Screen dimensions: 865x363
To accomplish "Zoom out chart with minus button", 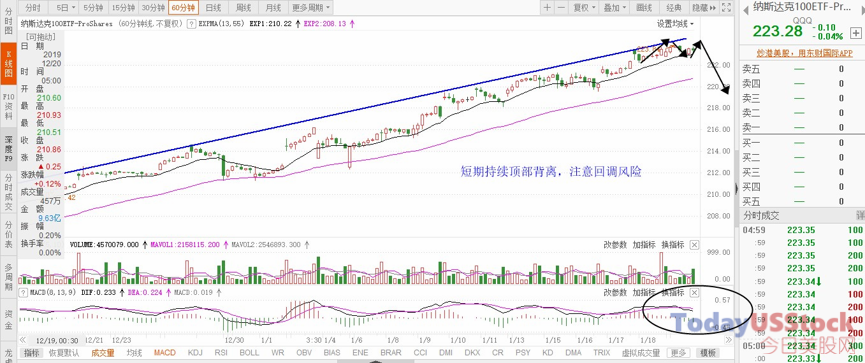I will tap(561, 8).
